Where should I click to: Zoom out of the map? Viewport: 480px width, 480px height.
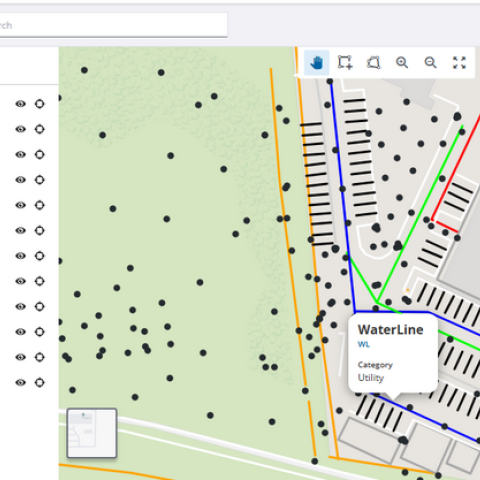430,62
